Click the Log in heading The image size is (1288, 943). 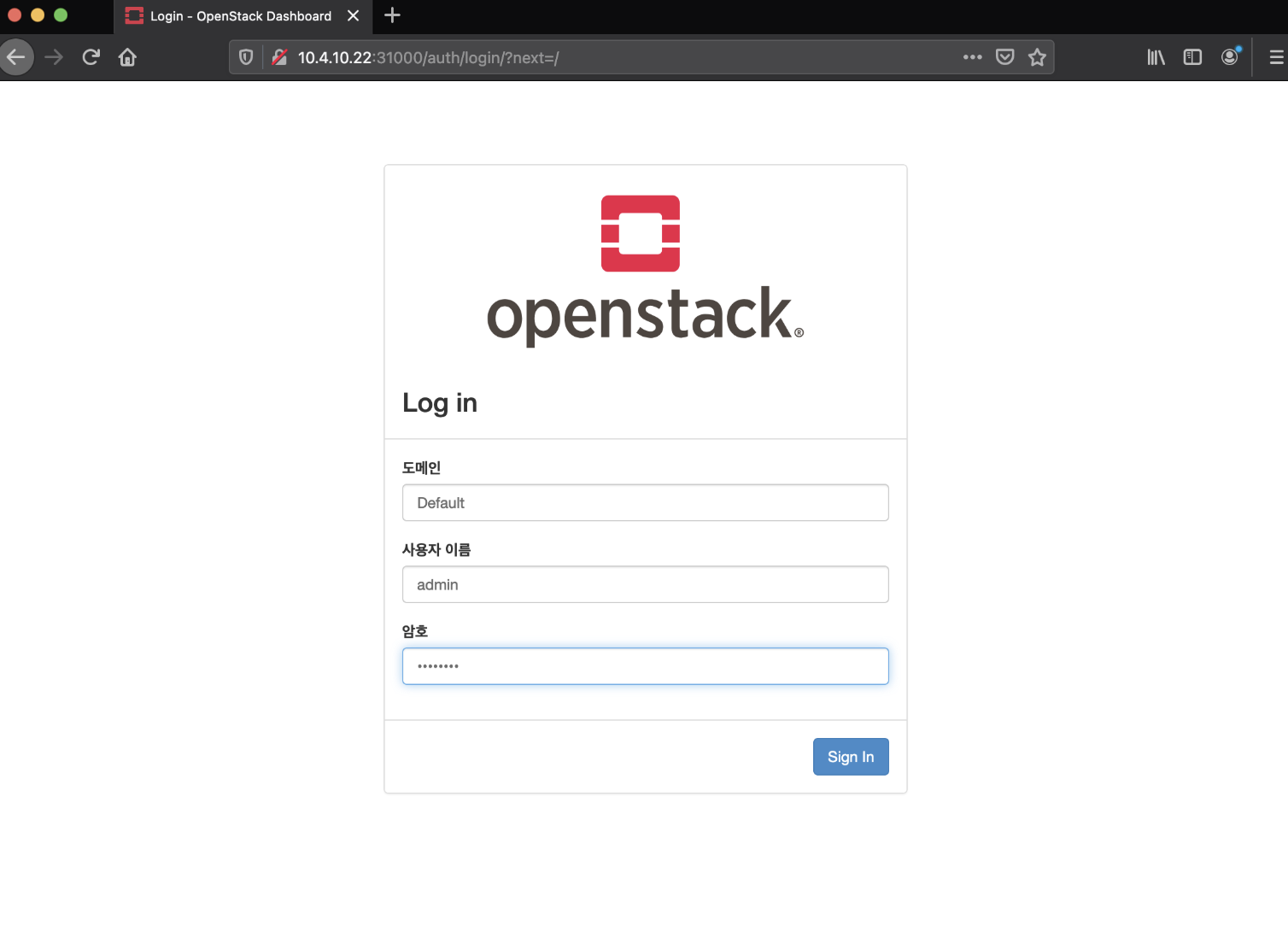coord(440,402)
